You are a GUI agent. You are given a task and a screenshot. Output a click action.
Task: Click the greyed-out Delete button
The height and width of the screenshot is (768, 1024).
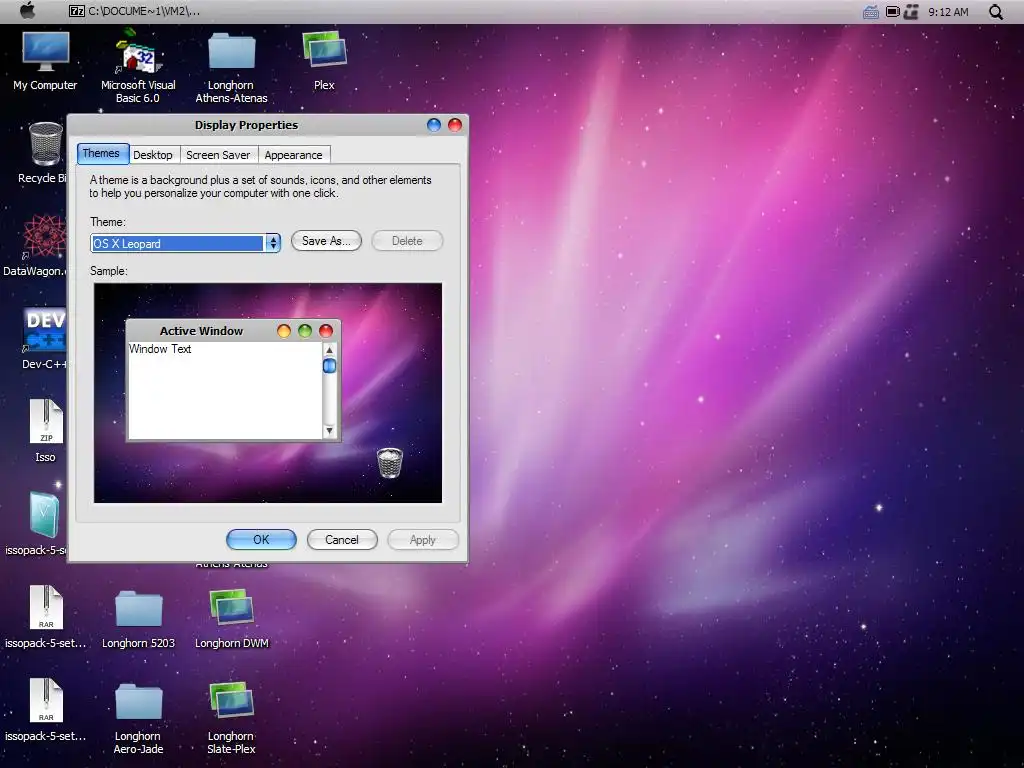point(407,241)
